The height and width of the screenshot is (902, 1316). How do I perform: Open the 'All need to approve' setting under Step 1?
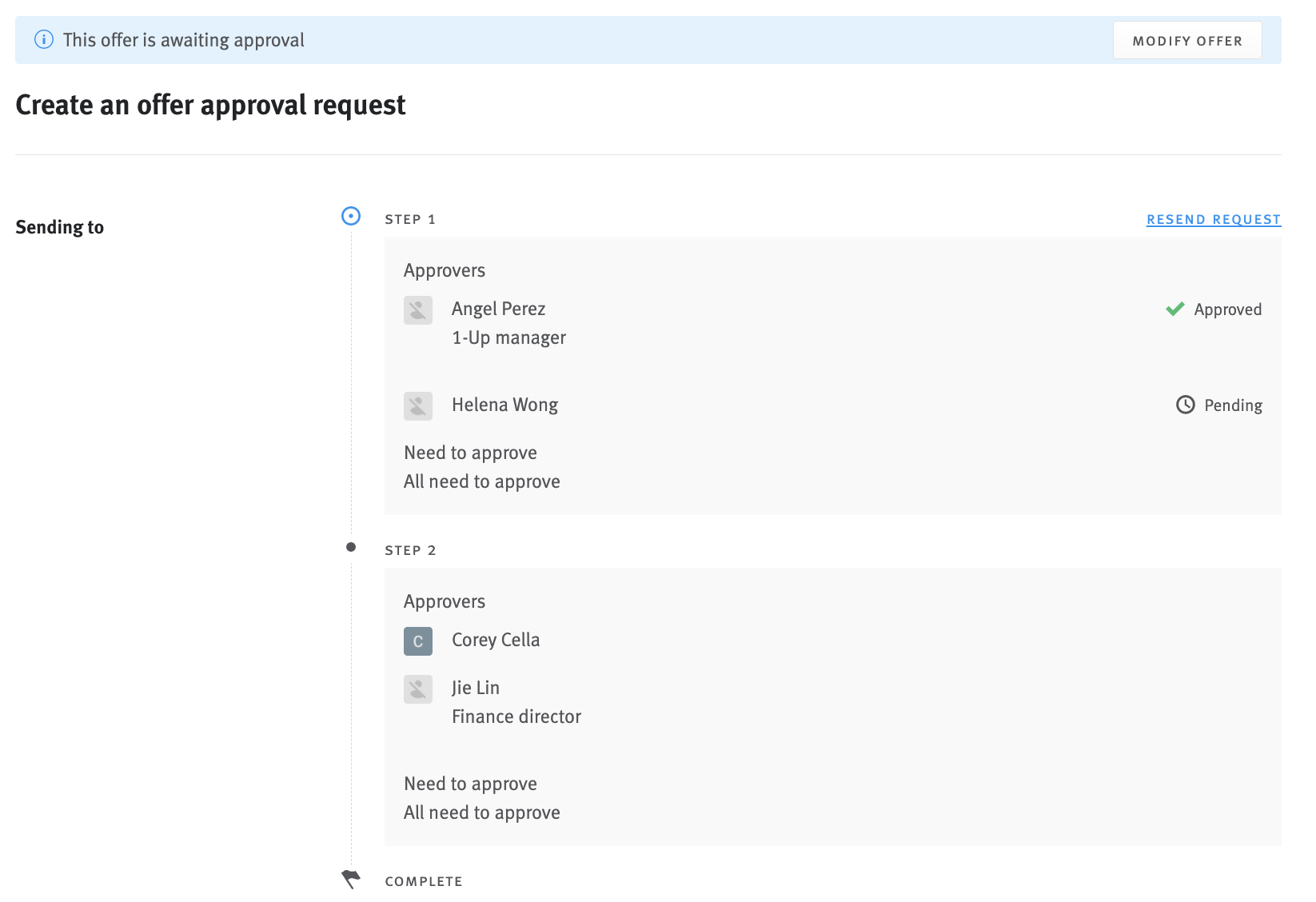[481, 481]
